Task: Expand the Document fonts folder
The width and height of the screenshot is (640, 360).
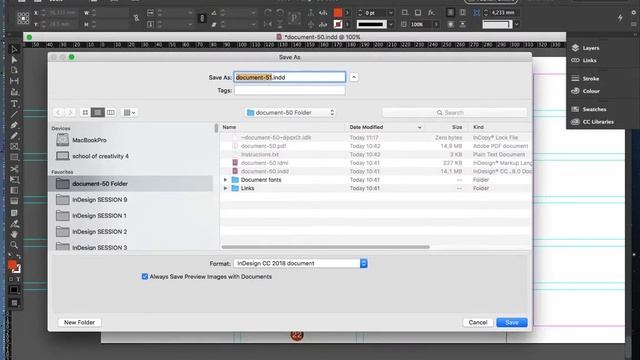Action: 225,180
